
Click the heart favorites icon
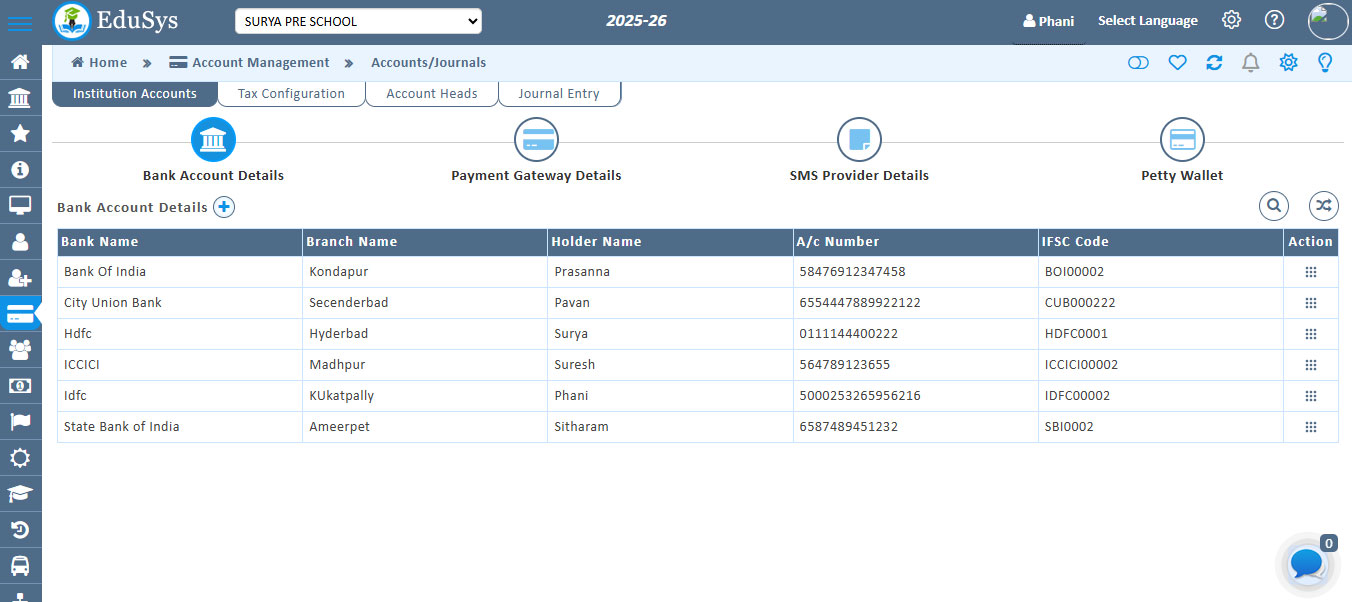tap(1177, 63)
